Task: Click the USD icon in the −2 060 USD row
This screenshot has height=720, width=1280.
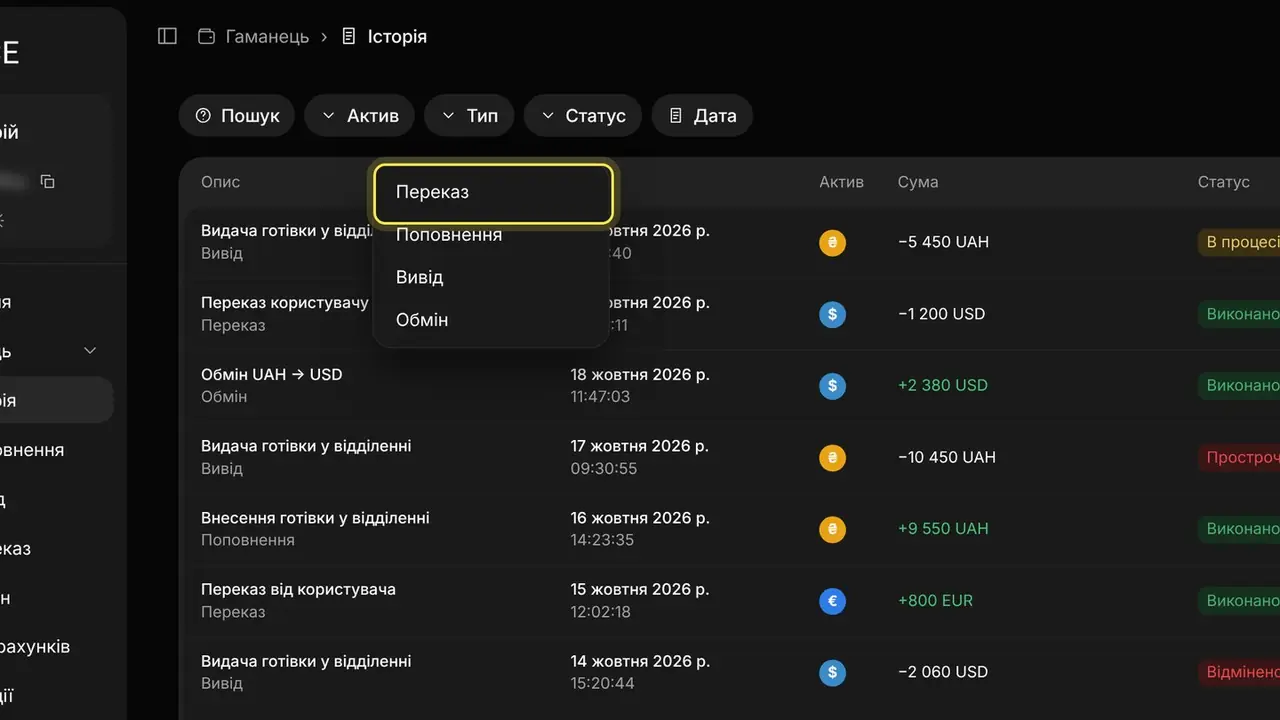Action: (832, 672)
